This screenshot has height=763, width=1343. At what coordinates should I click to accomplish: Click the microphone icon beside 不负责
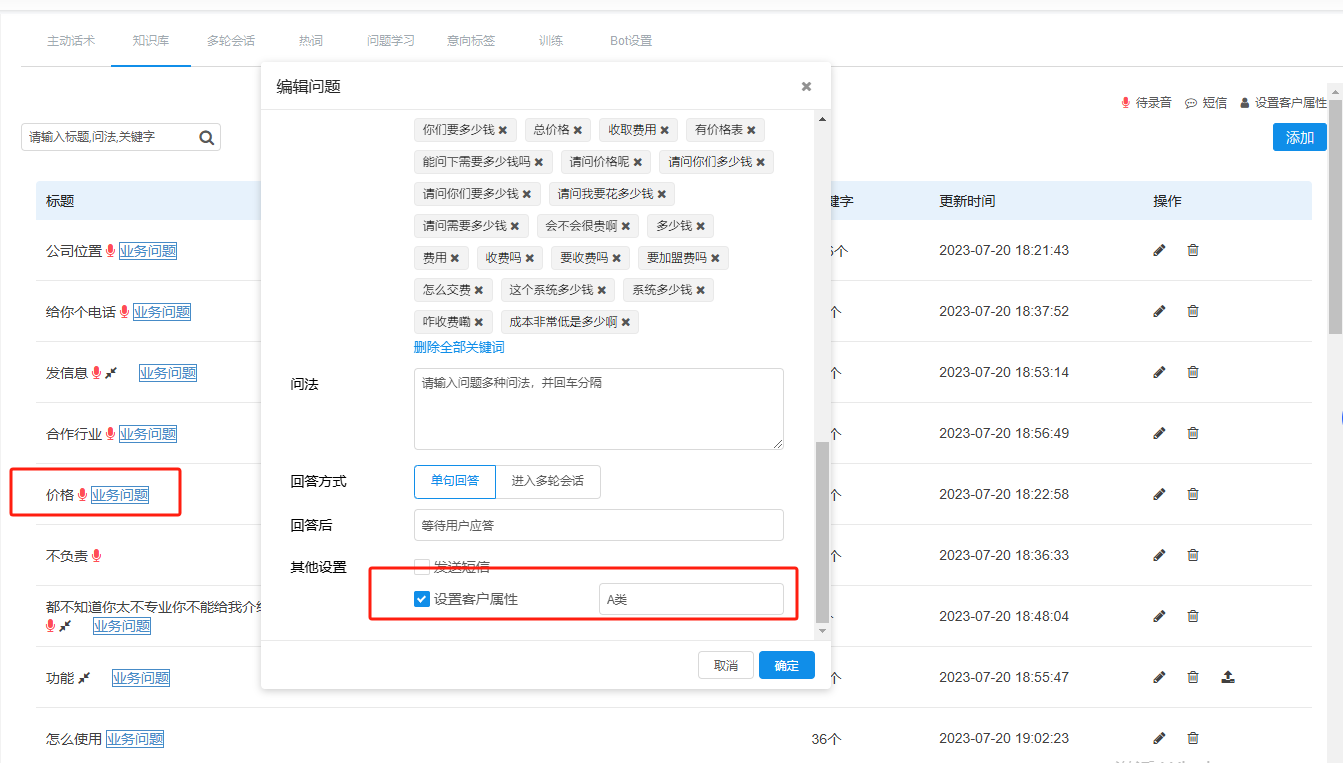click(x=96, y=556)
